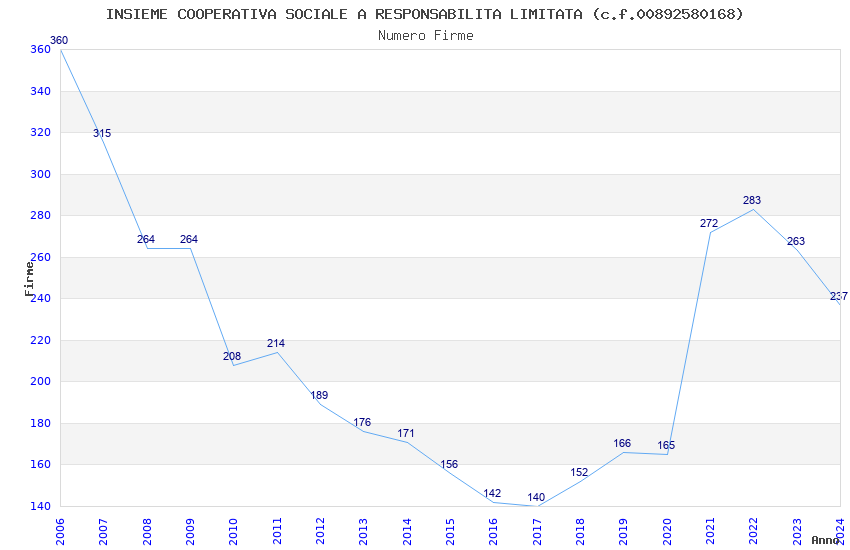Click the Anno x-axis title

tap(825, 540)
